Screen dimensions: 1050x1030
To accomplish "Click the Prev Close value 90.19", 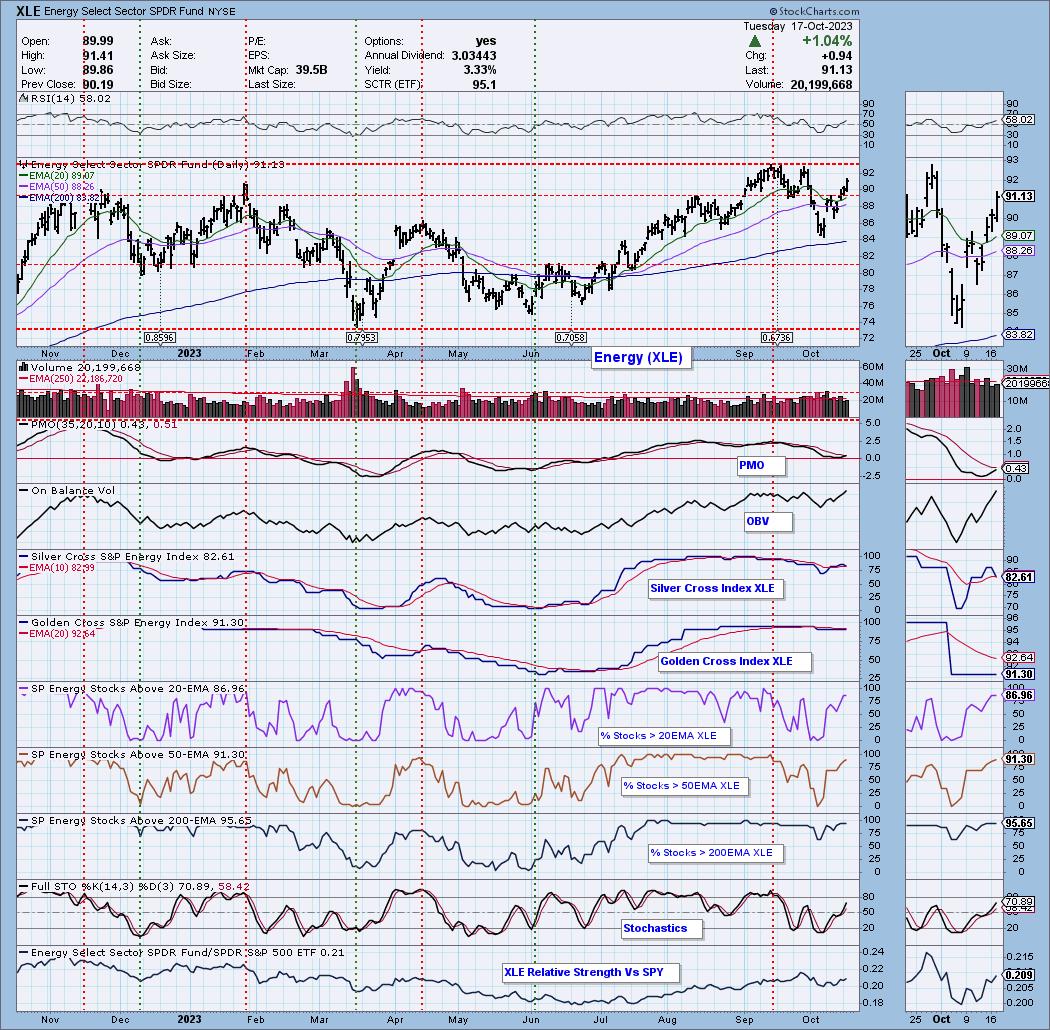I will point(98,84).
